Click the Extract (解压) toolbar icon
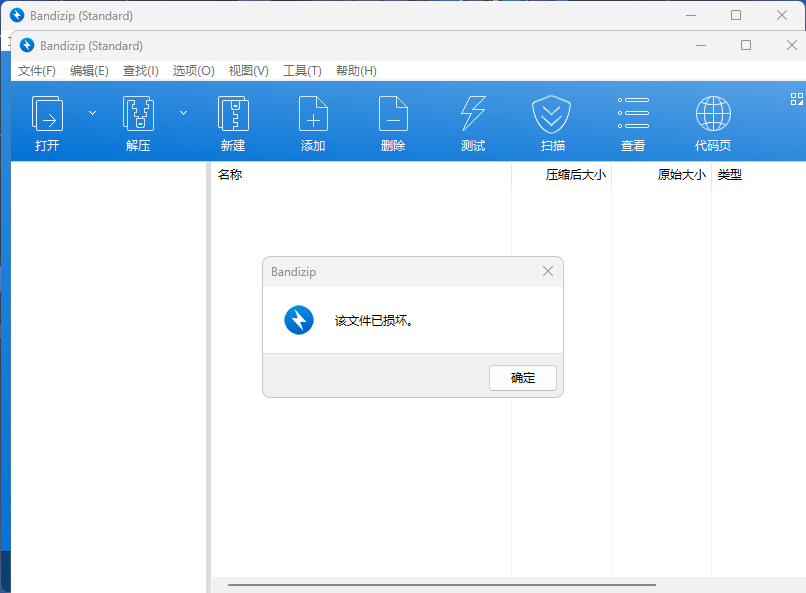The width and height of the screenshot is (806, 593). [x=138, y=114]
